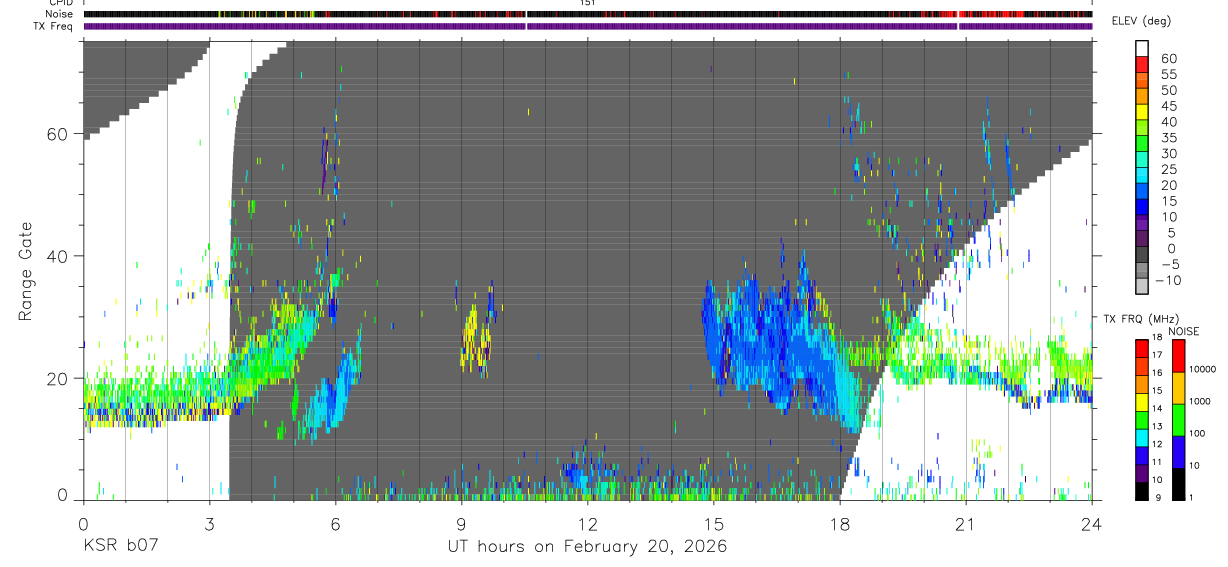
Task: Click the '24' hour tick label on x-axis
Action: pyautogui.click(x=1091, y=524)
